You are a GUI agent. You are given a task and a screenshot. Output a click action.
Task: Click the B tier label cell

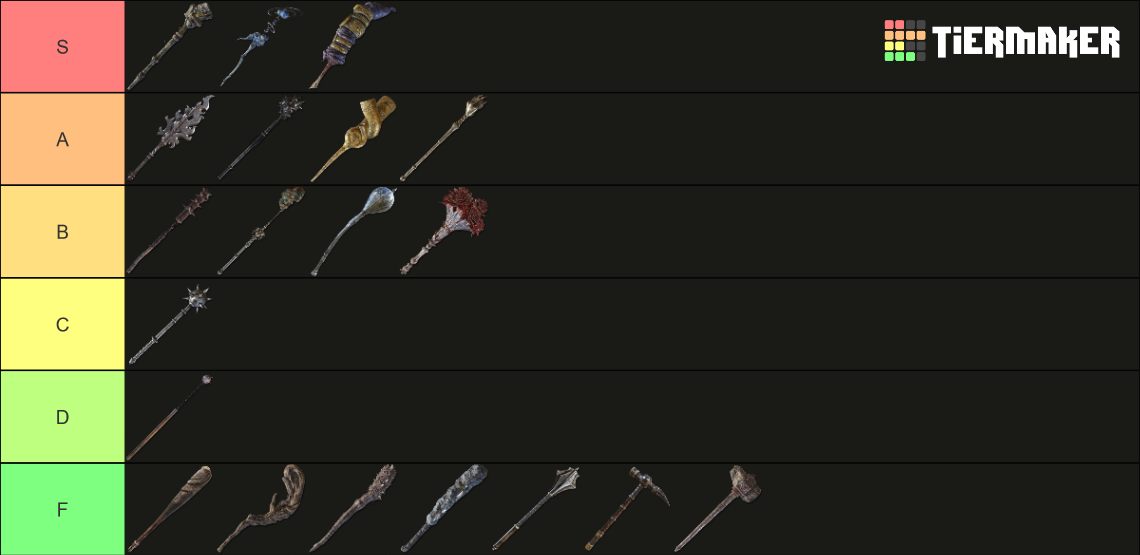click(x=63, y=231)
